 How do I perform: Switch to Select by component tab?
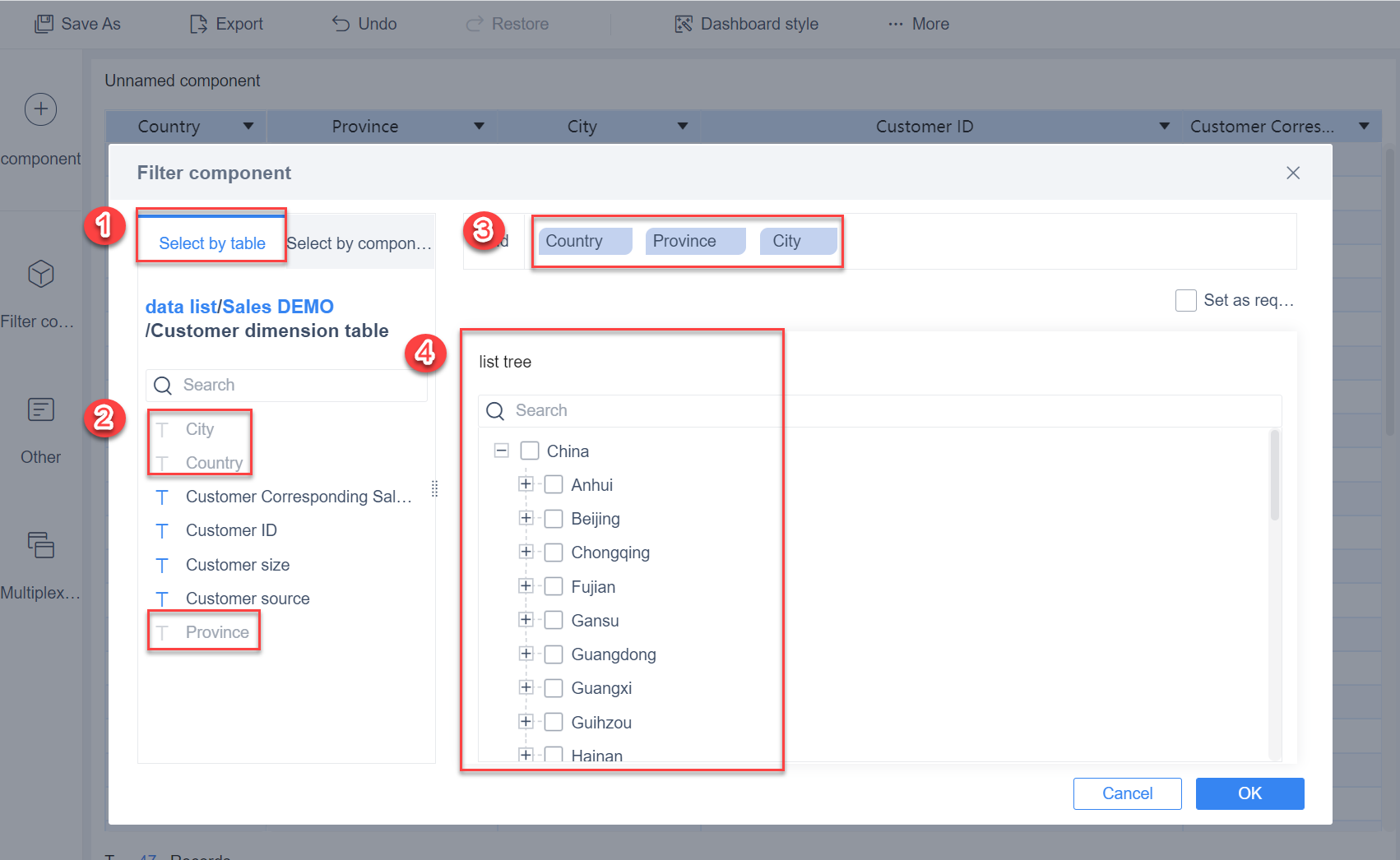pyautogui.click(x=359, y=243)
